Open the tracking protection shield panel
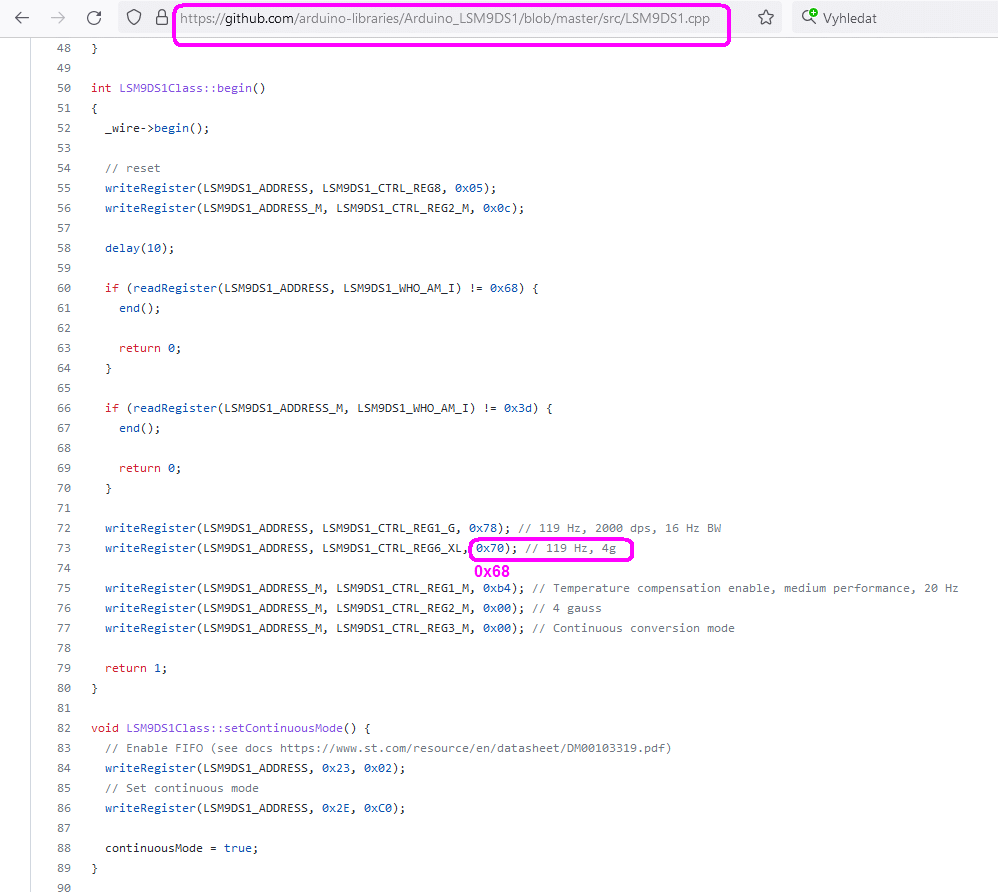The image size is (998, 892). coord(134,18)
